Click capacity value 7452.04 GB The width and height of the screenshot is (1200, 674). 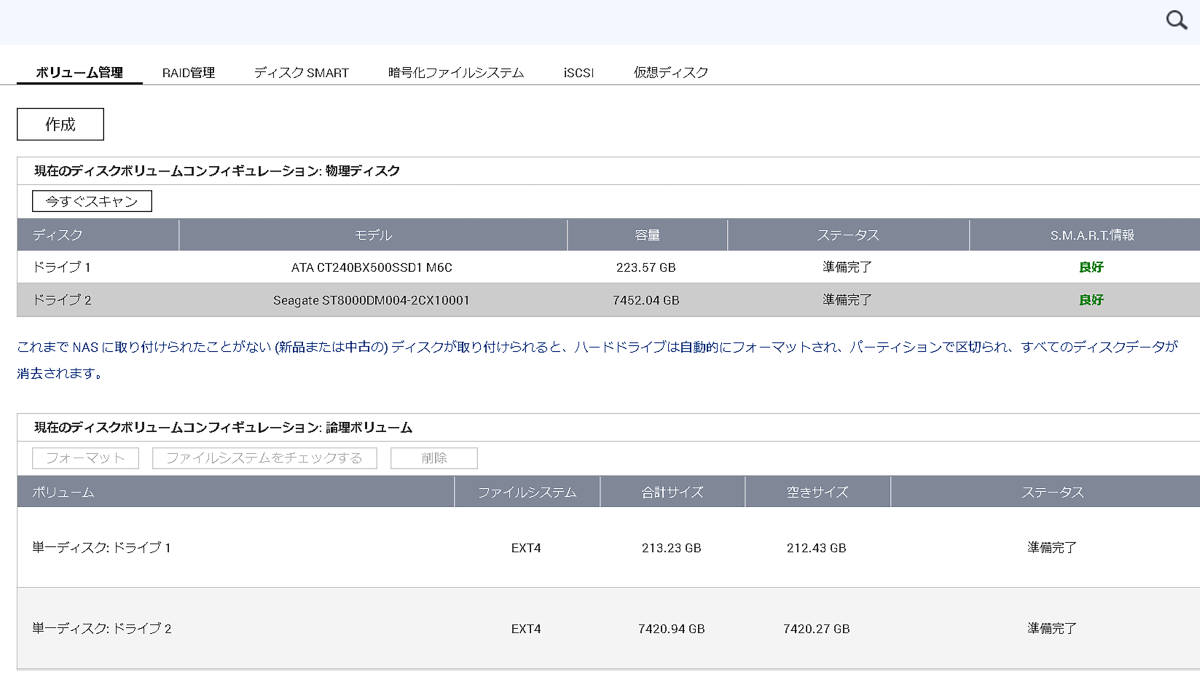[x=646, y=299]
